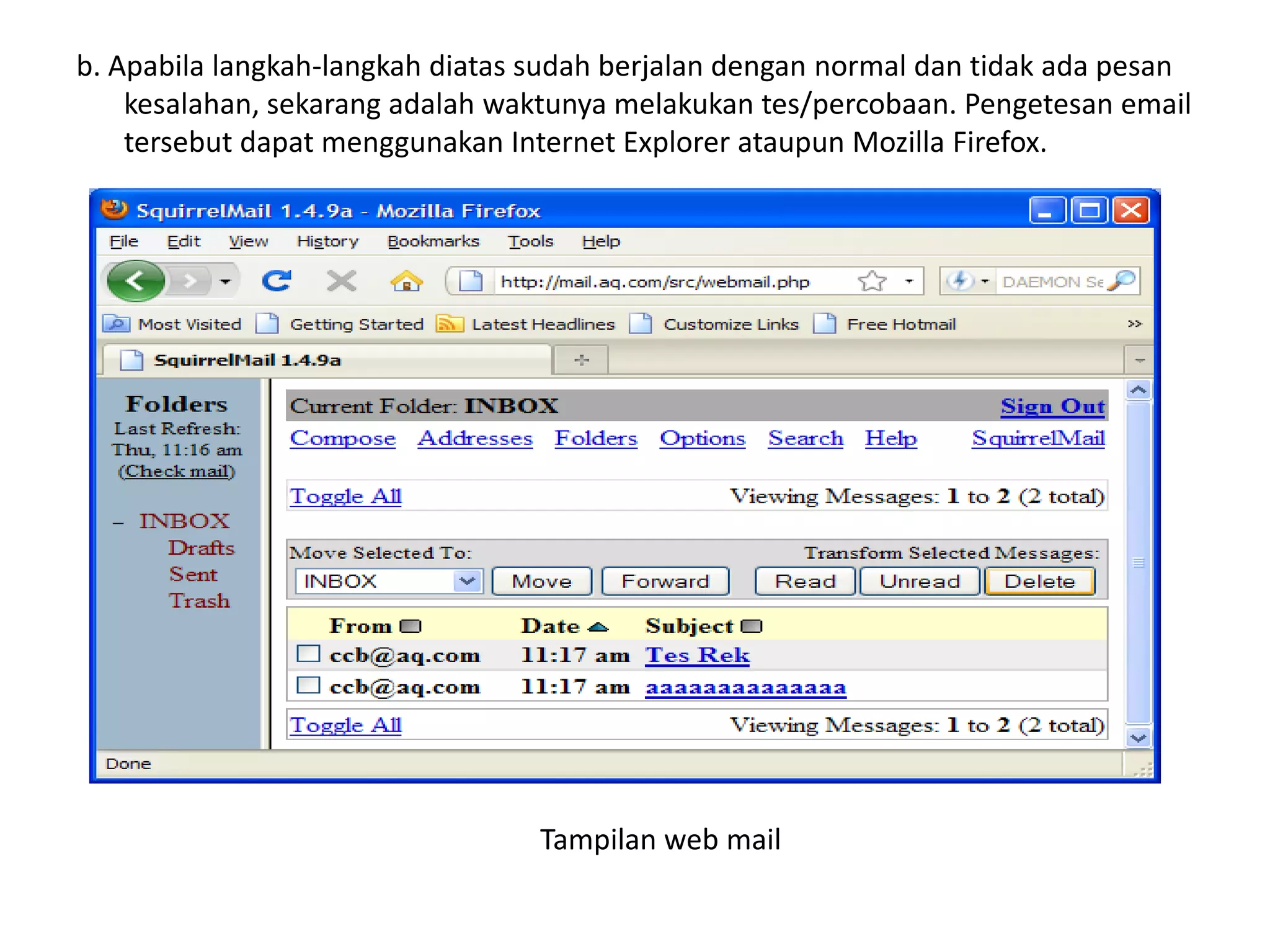Click the Search link

point(806,438)
